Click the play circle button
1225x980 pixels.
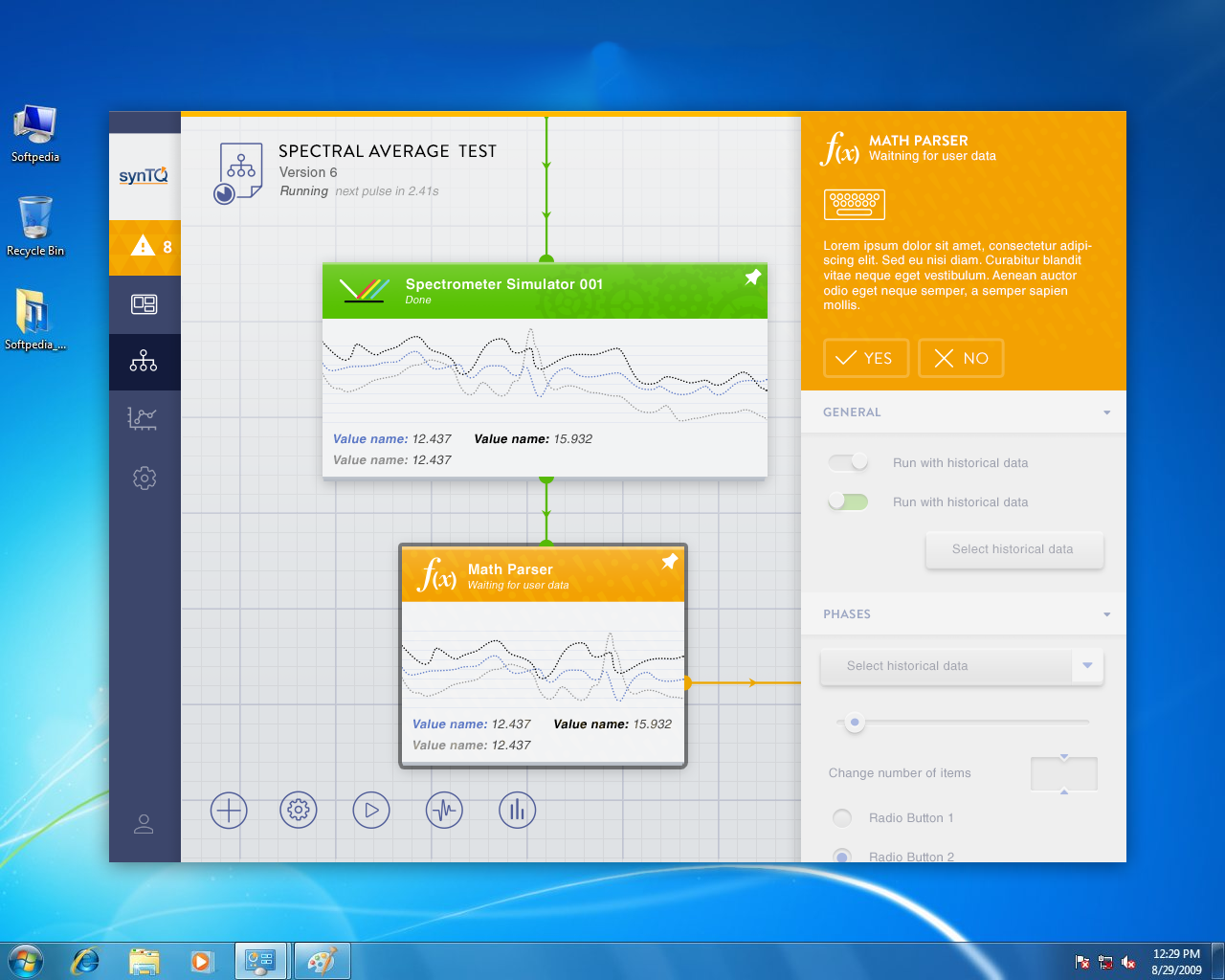point(371,811)
